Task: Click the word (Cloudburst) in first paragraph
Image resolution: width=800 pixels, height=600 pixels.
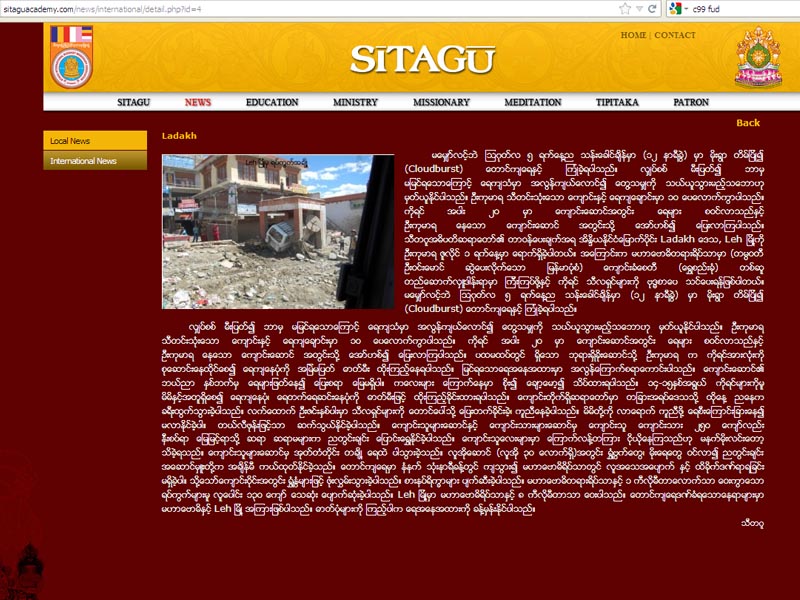Action: 434,169
